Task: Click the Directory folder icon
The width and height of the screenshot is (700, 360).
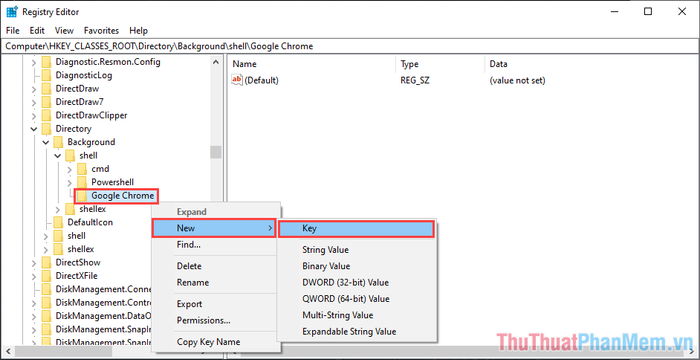Action: (x=46, y=129)
